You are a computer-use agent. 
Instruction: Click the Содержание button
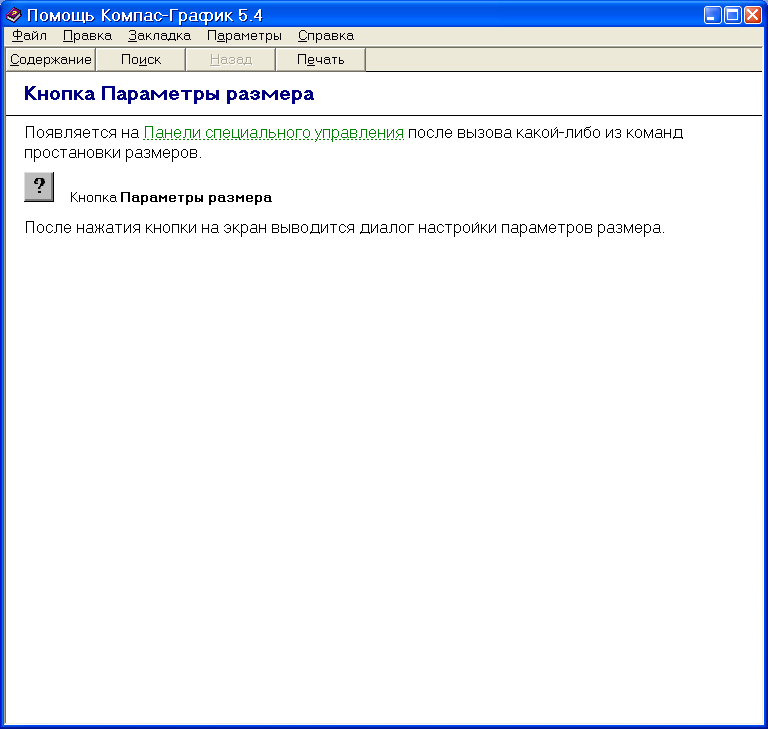(50, 60)
